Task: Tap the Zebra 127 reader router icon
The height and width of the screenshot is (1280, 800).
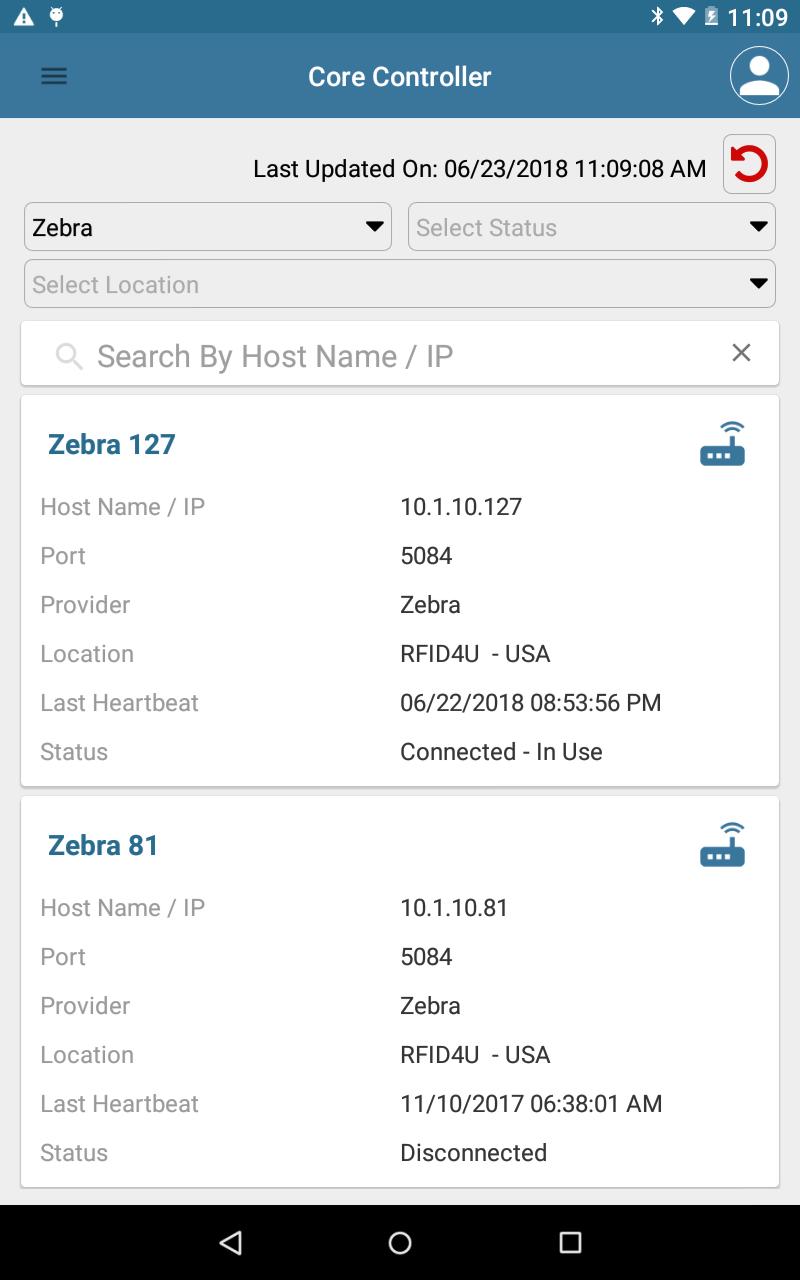Action: pyautogui.click(x=722, y=444)
